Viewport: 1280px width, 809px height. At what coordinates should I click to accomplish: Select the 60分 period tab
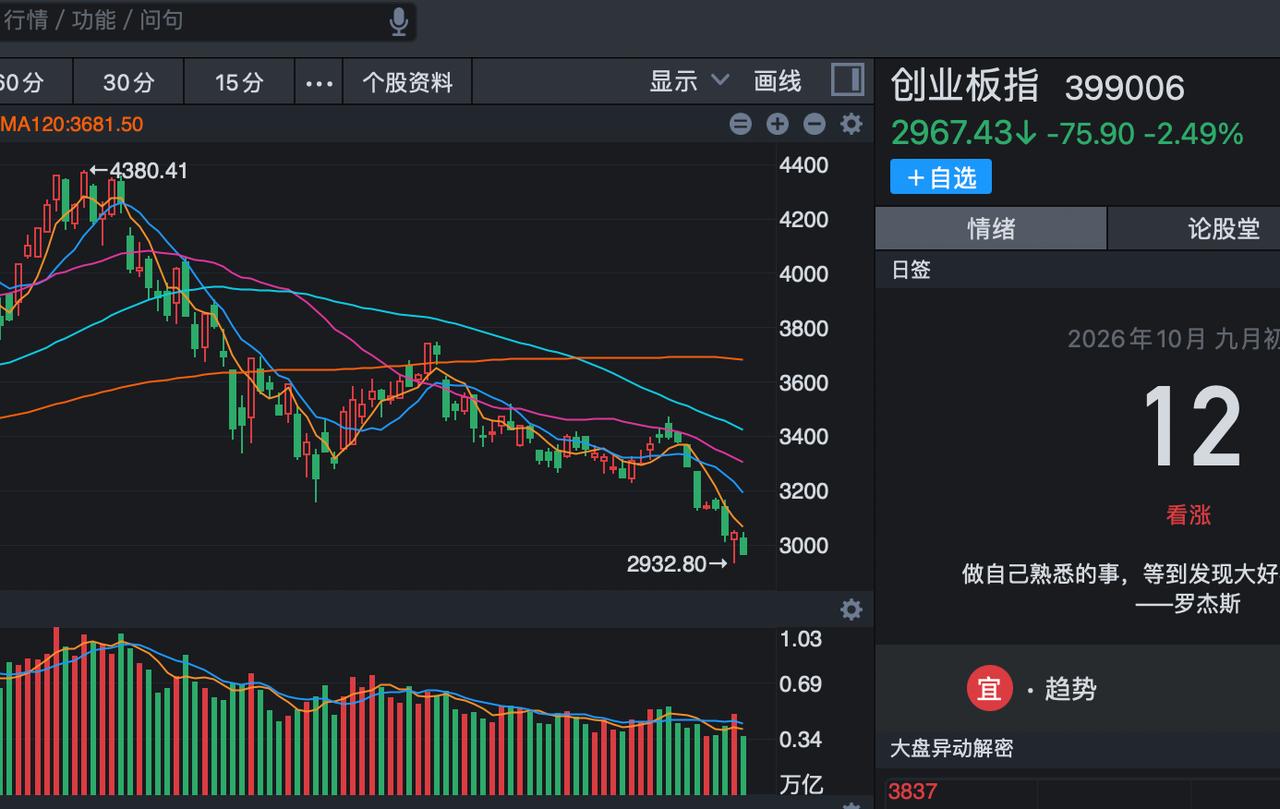(x=35, y=82)
